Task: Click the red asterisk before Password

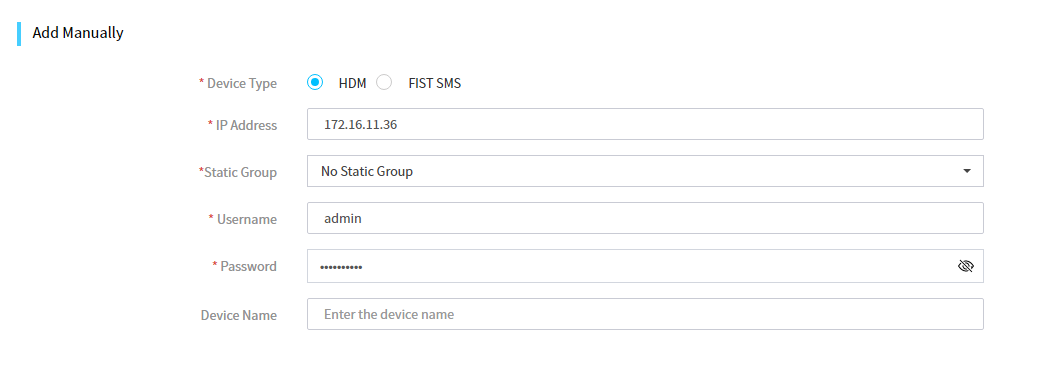Action: coord(215,265)
